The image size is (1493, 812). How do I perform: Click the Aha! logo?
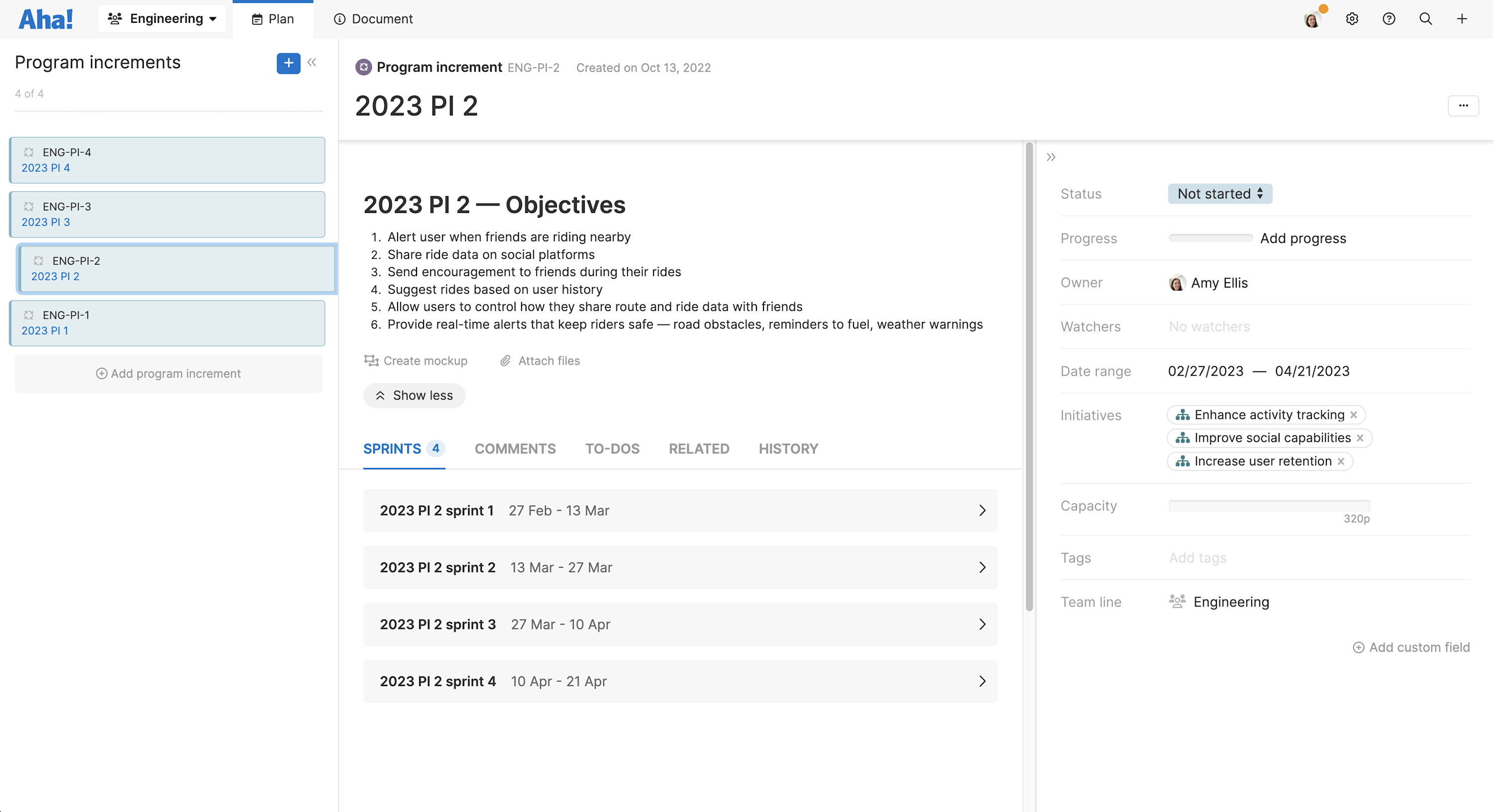pyautogui.click(x=46, y=18)
